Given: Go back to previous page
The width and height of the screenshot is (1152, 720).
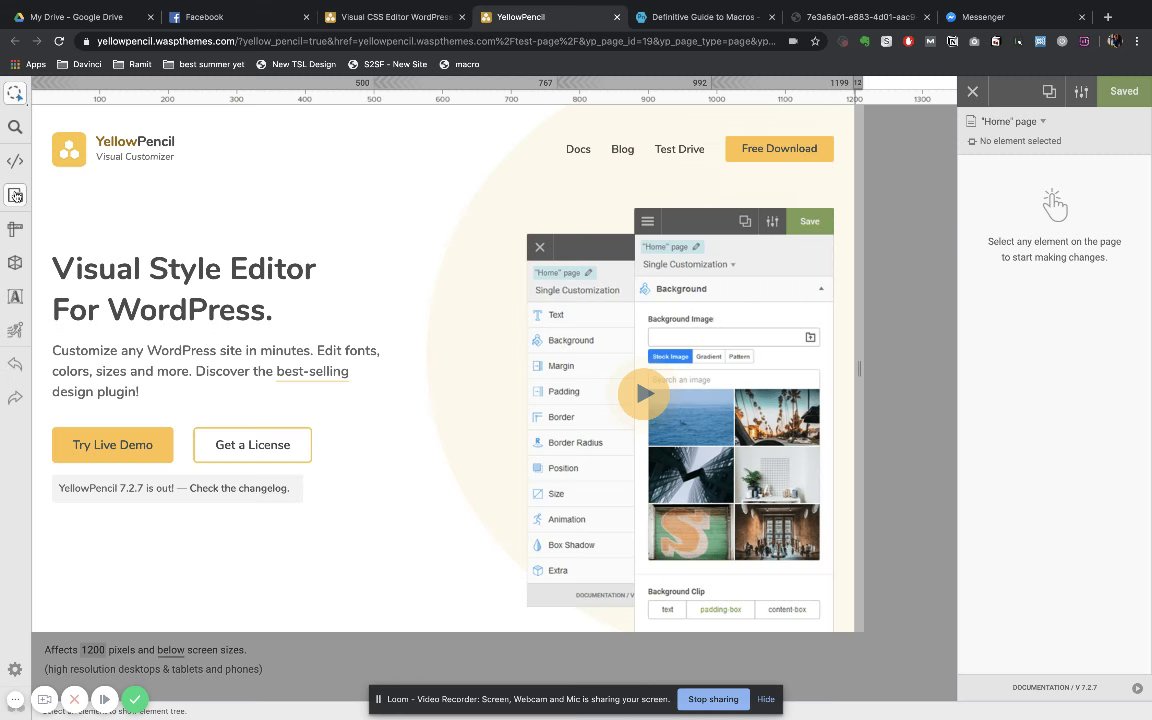Looking at the screenshot, I should coord(15,42).
